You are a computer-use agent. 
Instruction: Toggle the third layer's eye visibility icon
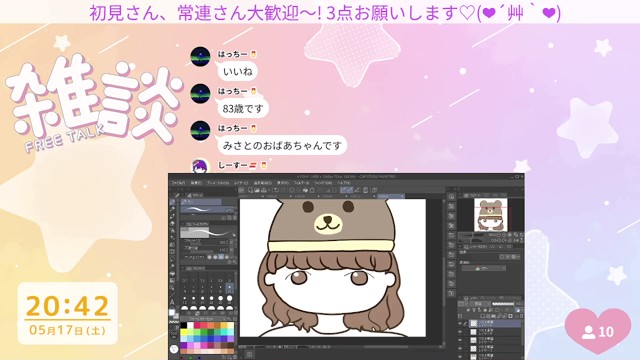point(461,340)
